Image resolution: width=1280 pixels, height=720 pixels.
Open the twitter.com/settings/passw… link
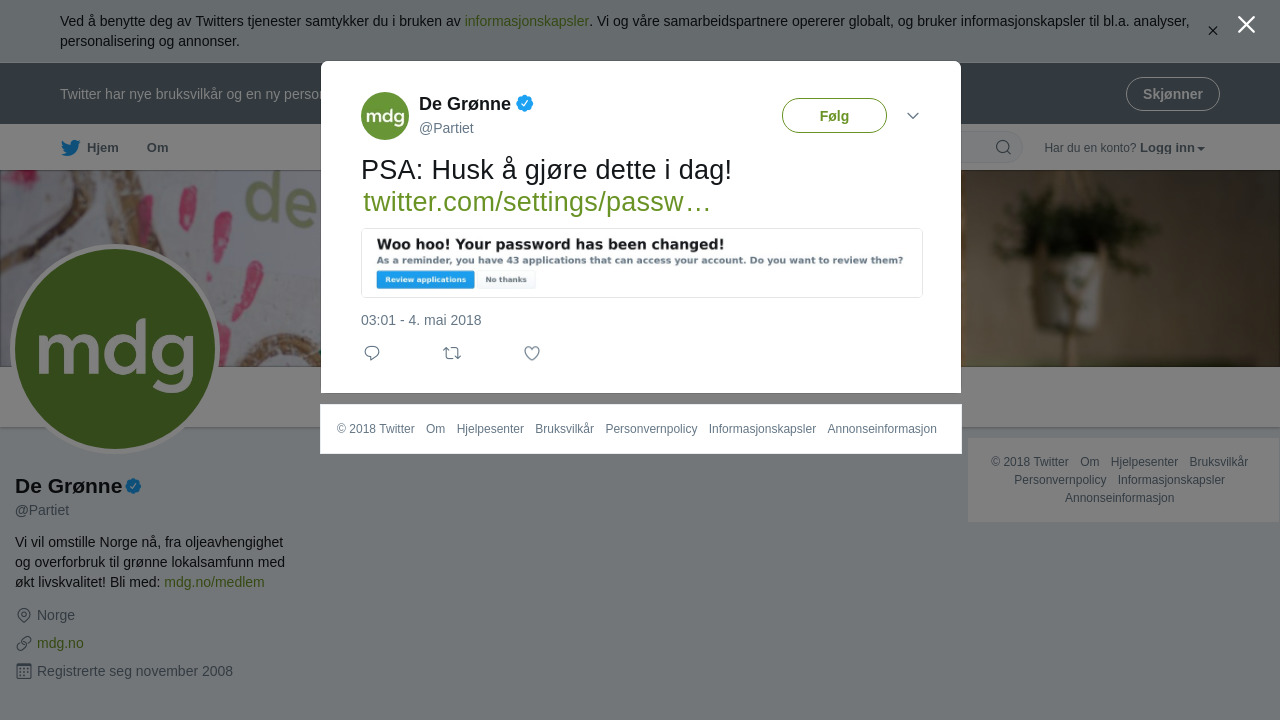pyautogui.click(x=537, y=202)
